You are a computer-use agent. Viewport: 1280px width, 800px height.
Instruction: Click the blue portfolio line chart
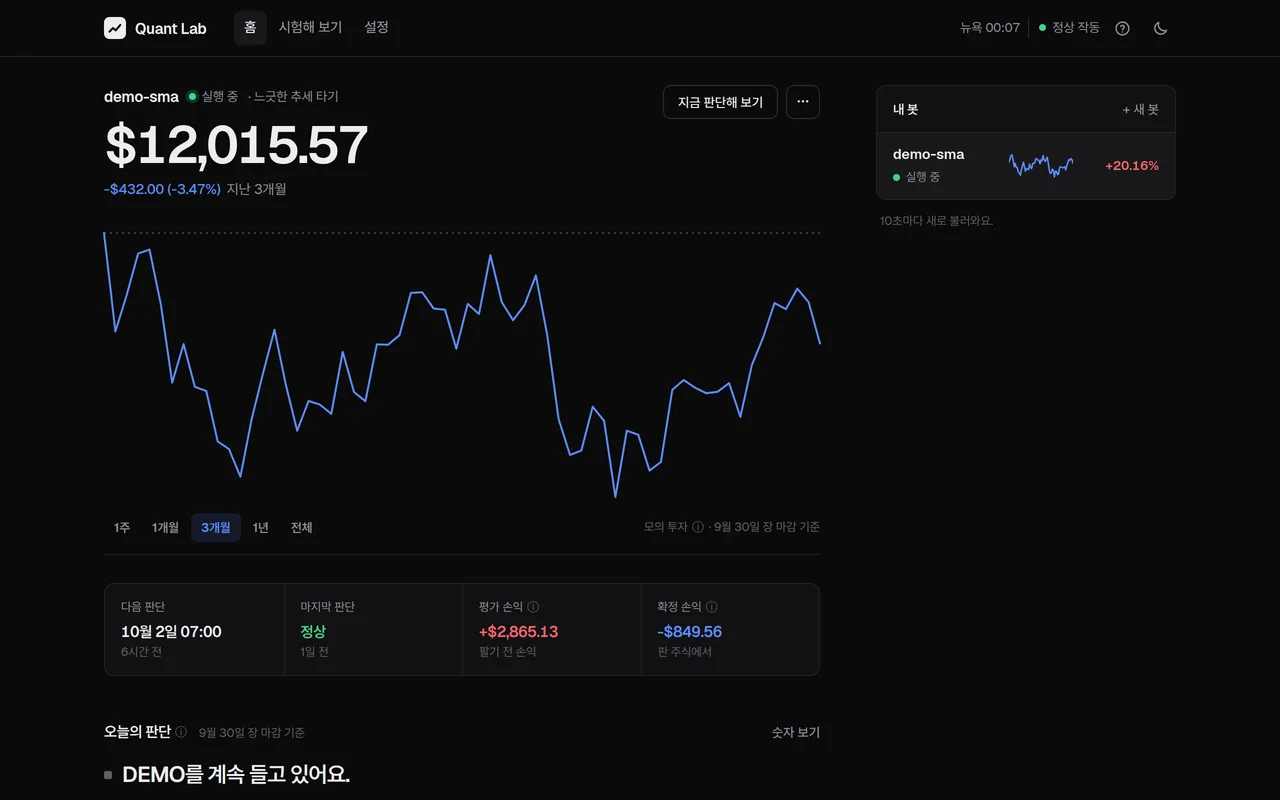pyautogui.click(x=462, y=365)
